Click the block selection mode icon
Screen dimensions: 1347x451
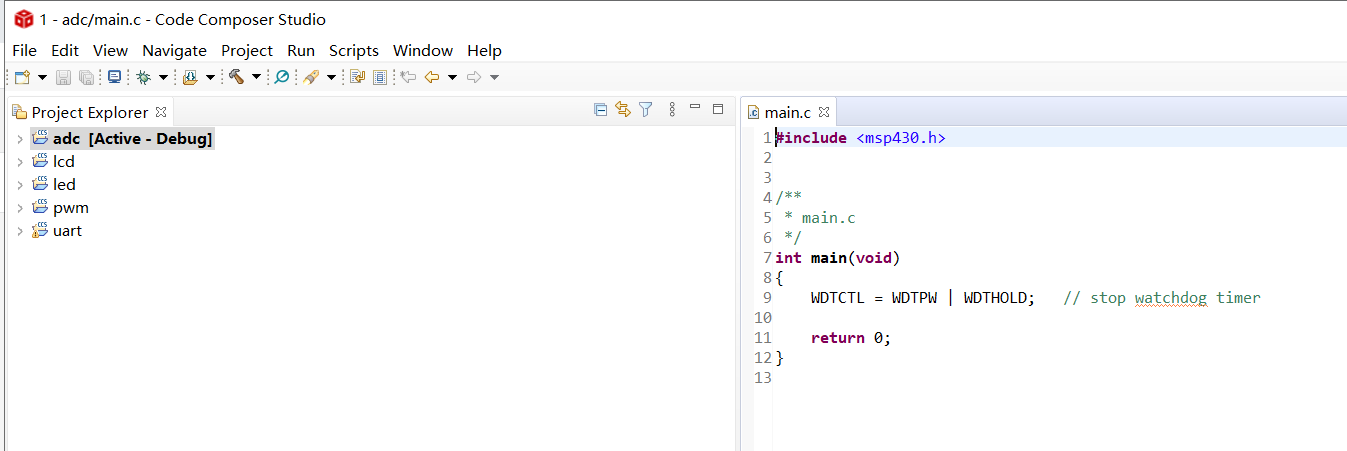[380, 77]
